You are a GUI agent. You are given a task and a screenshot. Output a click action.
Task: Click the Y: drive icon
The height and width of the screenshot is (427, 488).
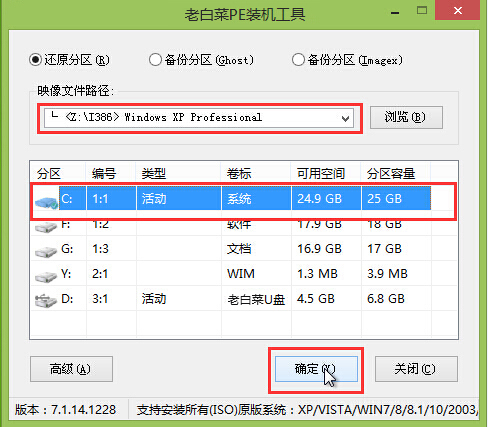(46, 277)
